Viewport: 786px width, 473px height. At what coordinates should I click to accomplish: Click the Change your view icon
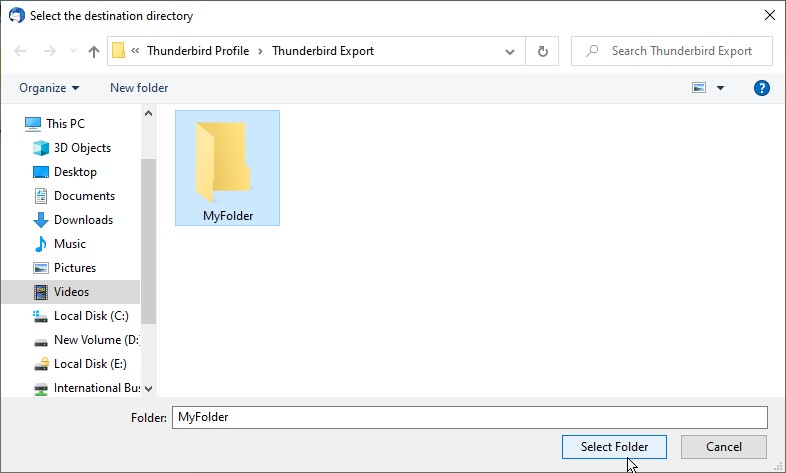[700, 88]
